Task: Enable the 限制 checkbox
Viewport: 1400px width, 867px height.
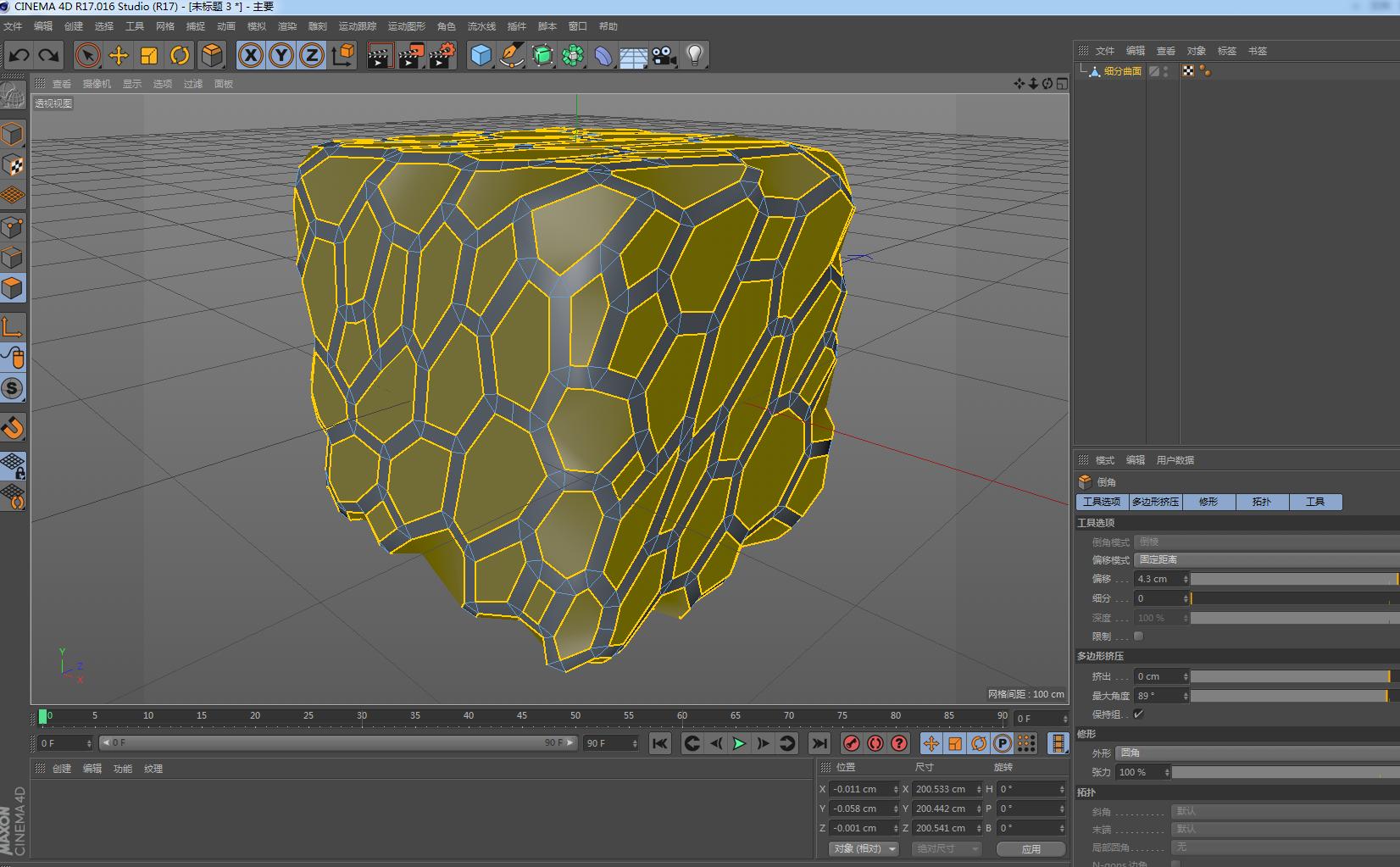Action: (x=1138, y=636)
